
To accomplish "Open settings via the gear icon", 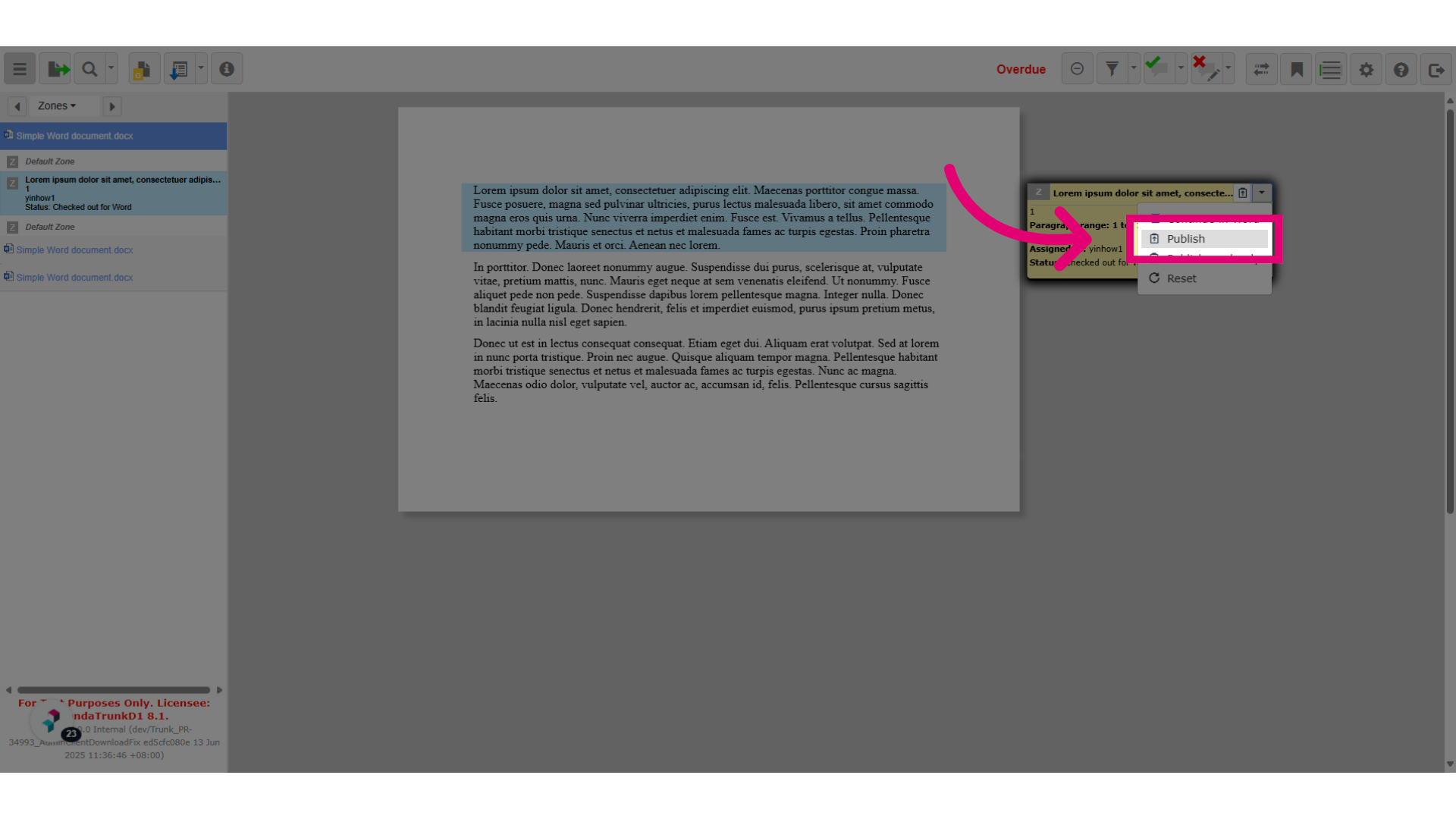I will pos(1366,69).
